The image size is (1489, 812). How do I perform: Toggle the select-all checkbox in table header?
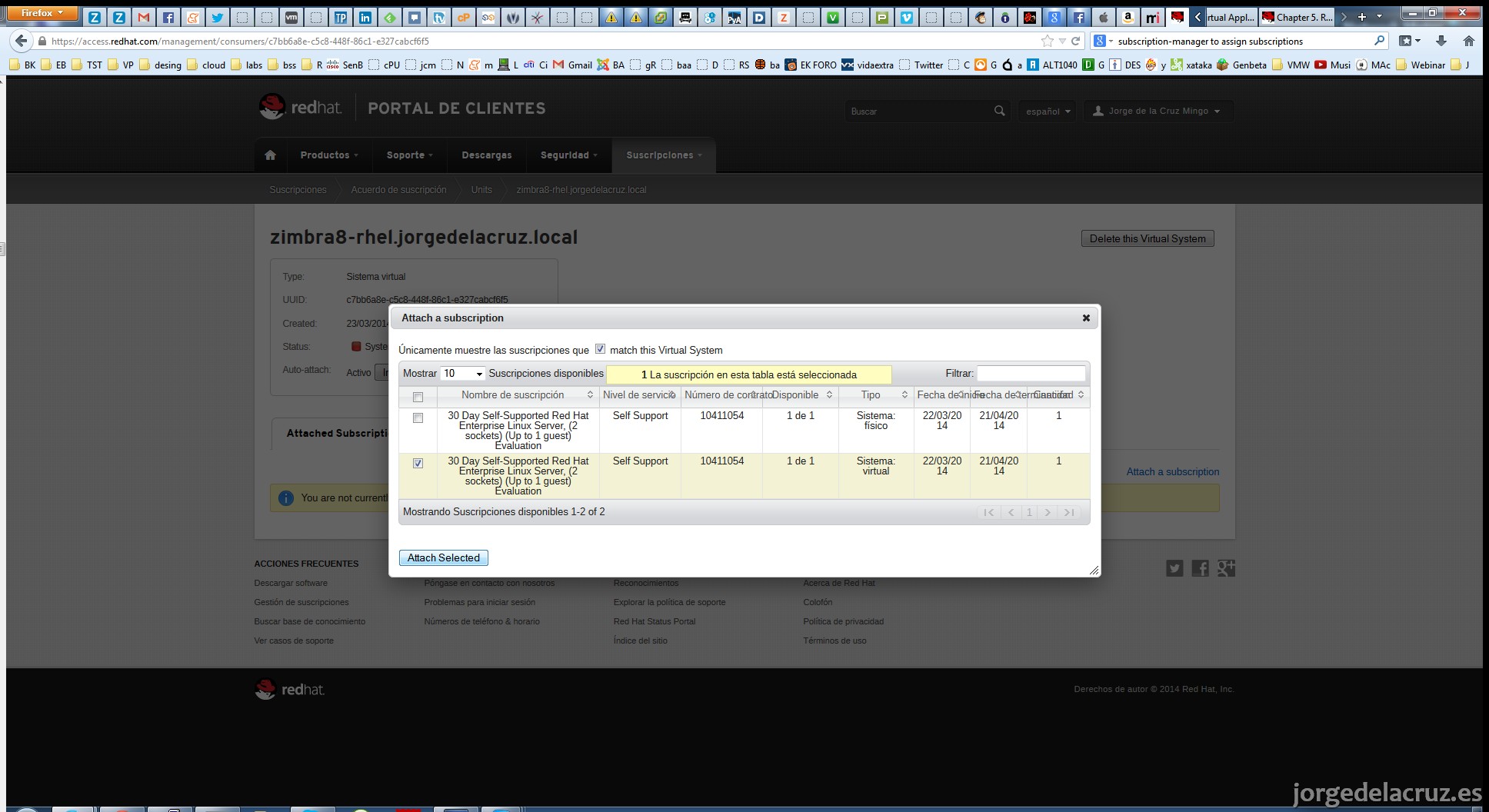[x=418, y=397]
